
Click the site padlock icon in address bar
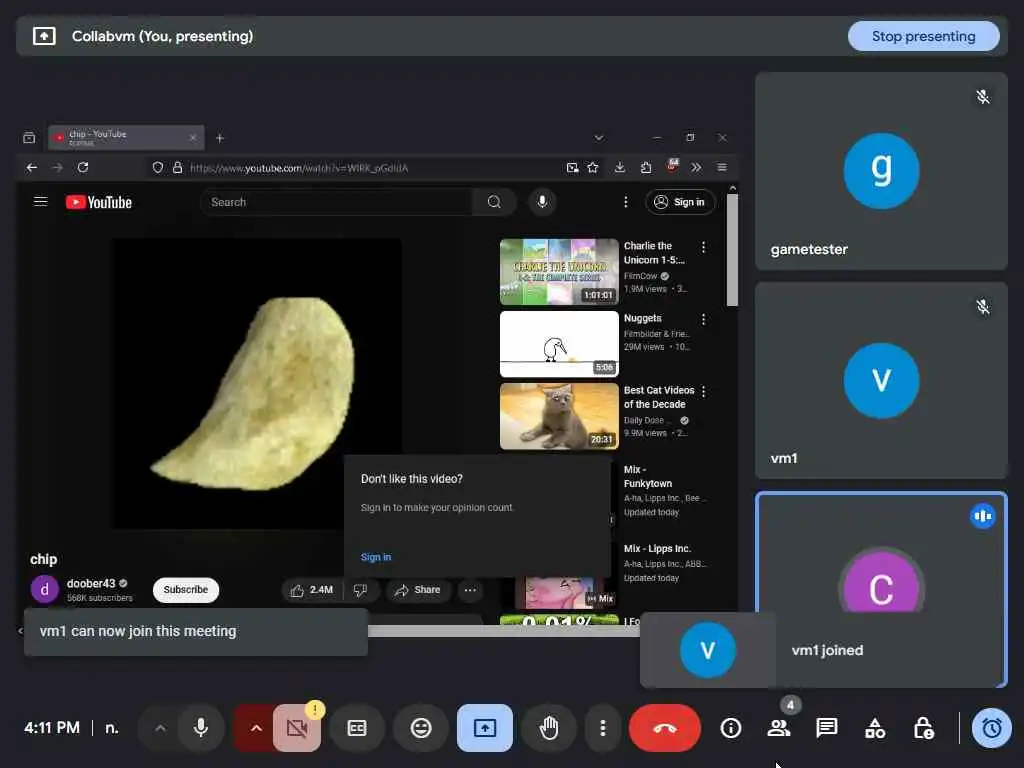pos(178,168)
